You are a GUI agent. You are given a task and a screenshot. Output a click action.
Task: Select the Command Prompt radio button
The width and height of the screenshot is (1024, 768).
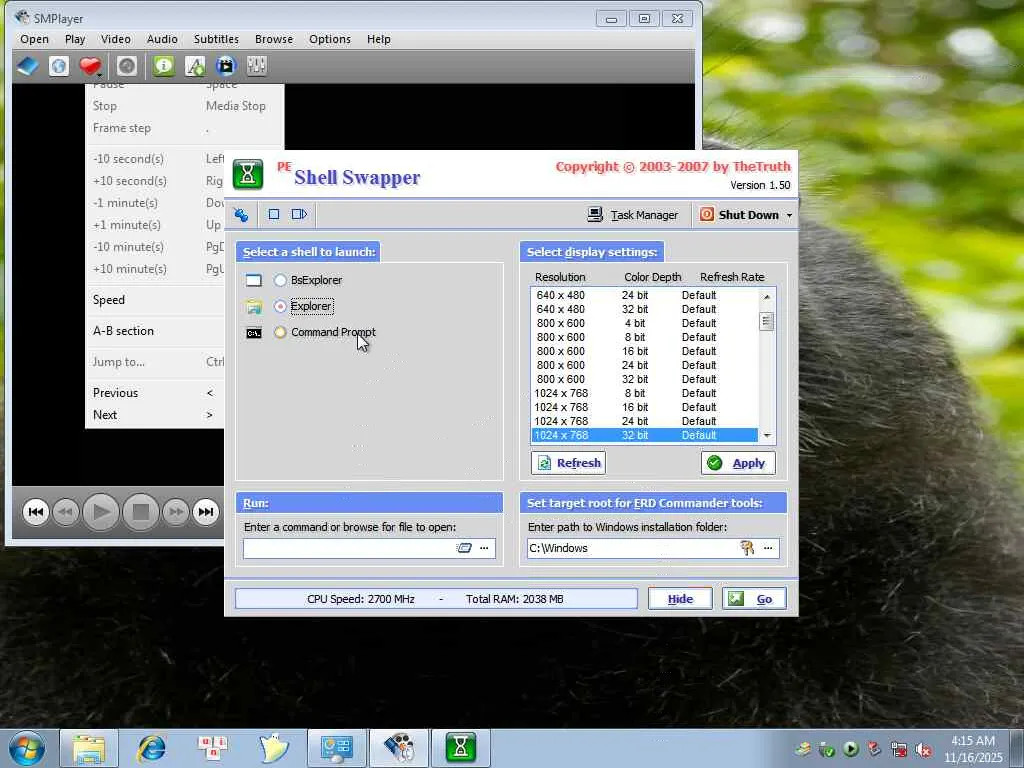[x=280, y=332]
